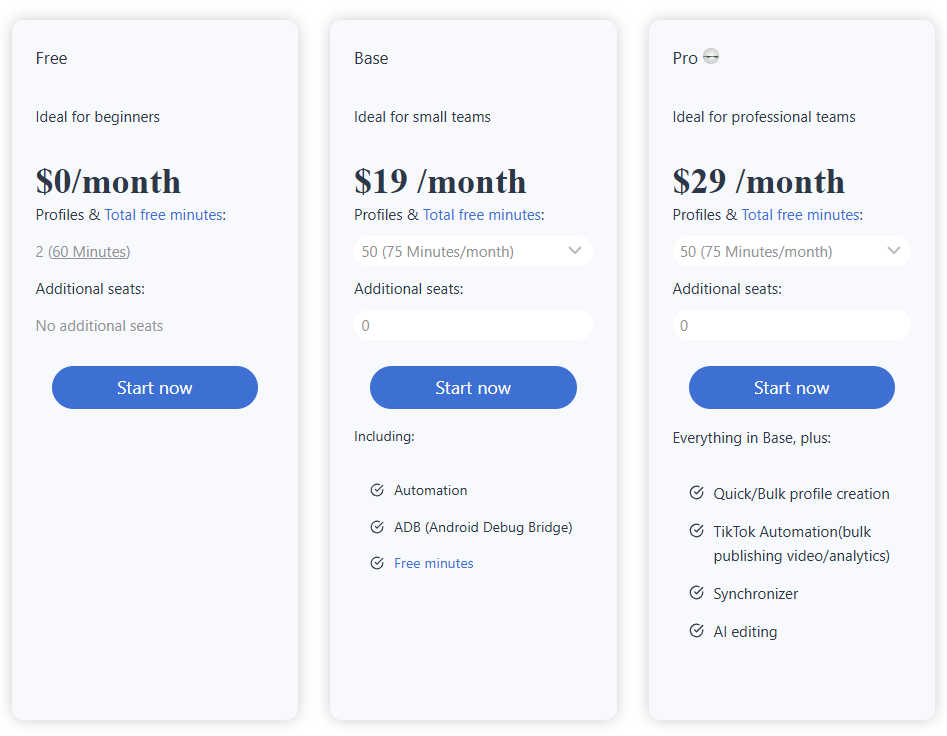Click the badge icon next to Pro
Viewport: 947px width, 736px height.
click(x=711, y=57)
